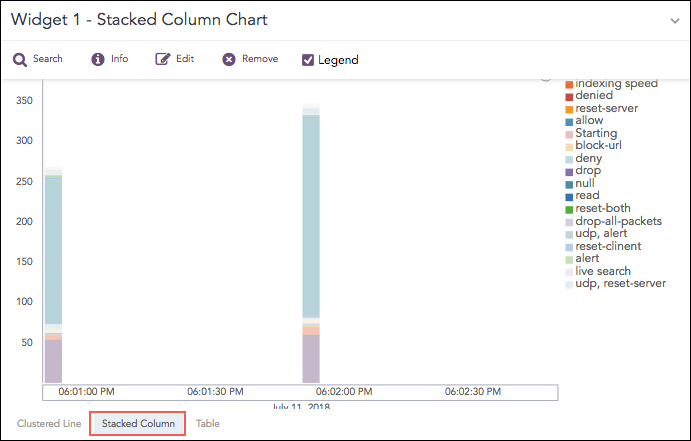Open the Table tab
This screenshot has height=441, width=691.
click(x=208, y=424)
